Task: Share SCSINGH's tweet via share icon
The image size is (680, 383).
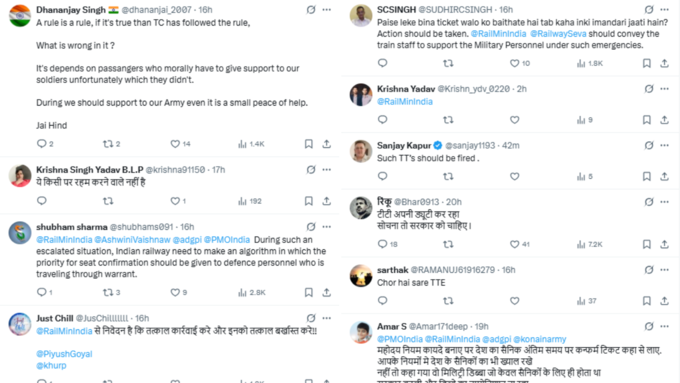Action: coord(664,63)
